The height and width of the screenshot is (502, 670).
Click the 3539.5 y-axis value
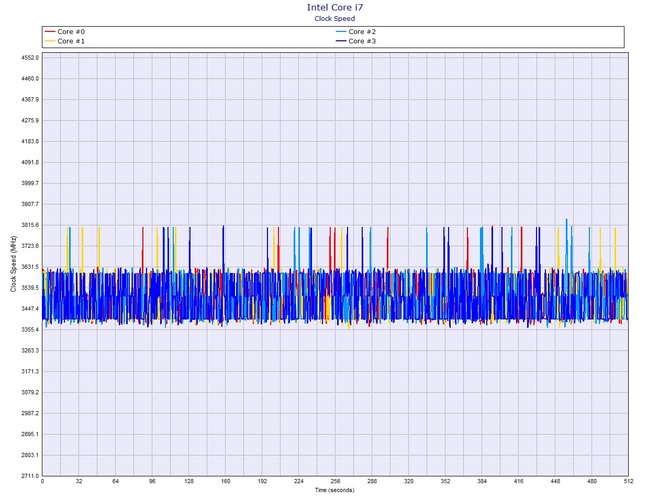[x=30, y=288]
